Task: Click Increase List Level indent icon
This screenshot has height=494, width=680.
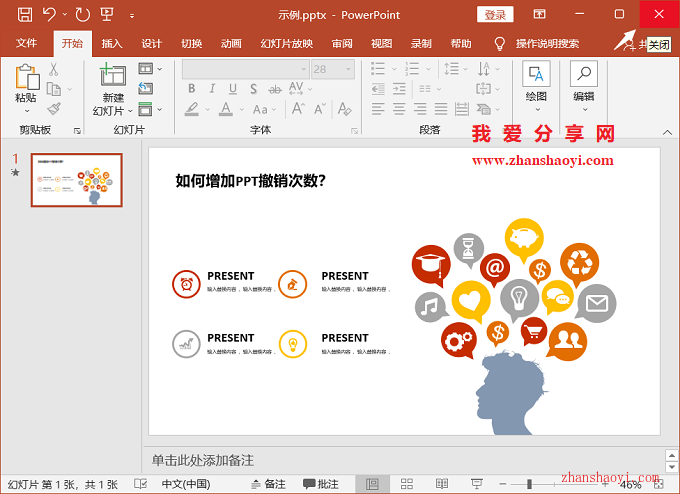Action: pyautogui.click(x=399, y=89)
